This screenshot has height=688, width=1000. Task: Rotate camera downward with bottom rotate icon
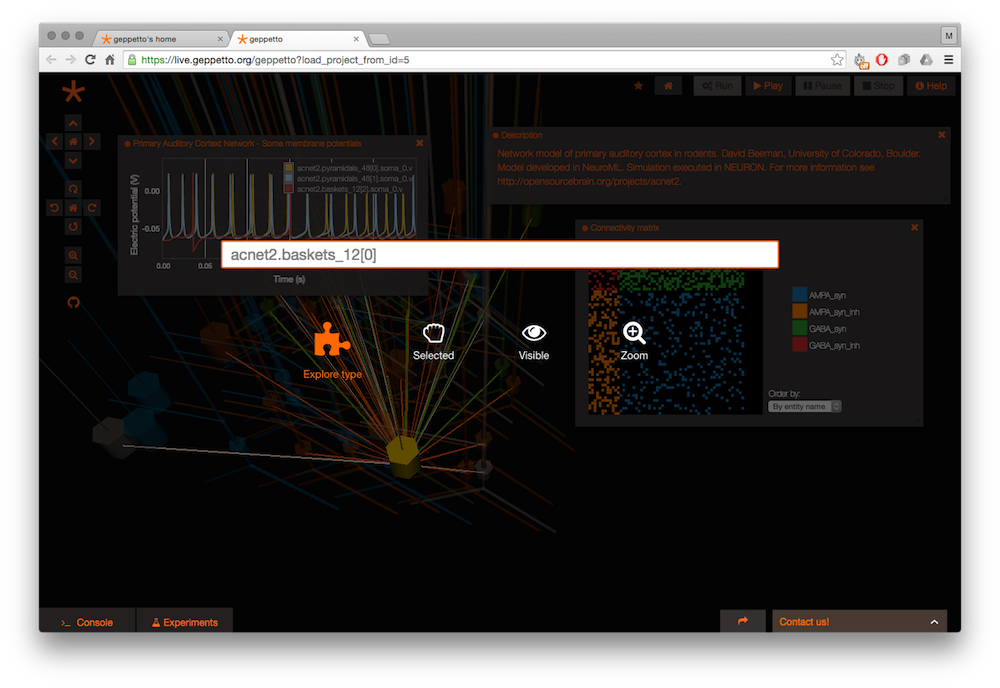73,227
